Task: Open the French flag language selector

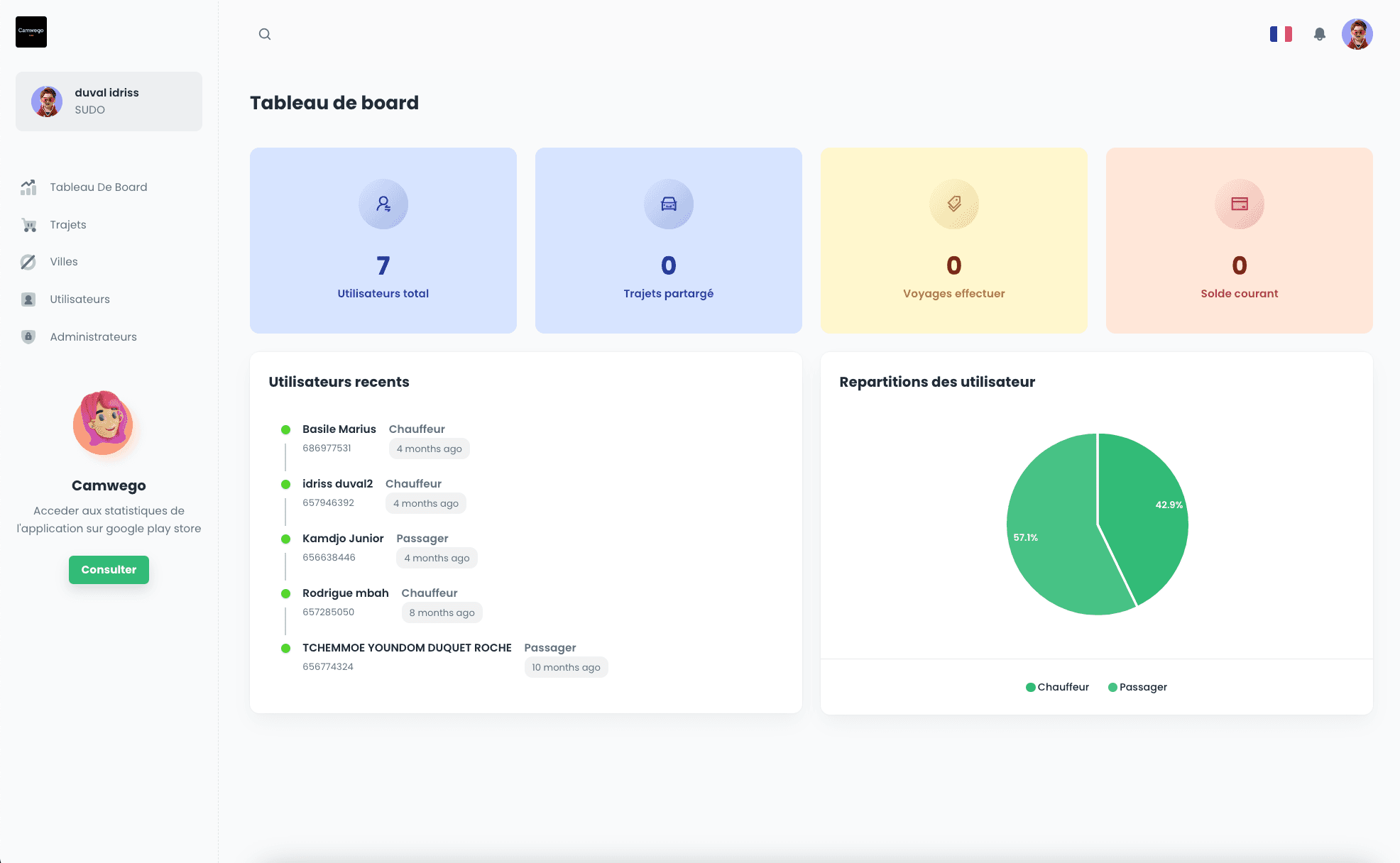Action: point(1281,34)
